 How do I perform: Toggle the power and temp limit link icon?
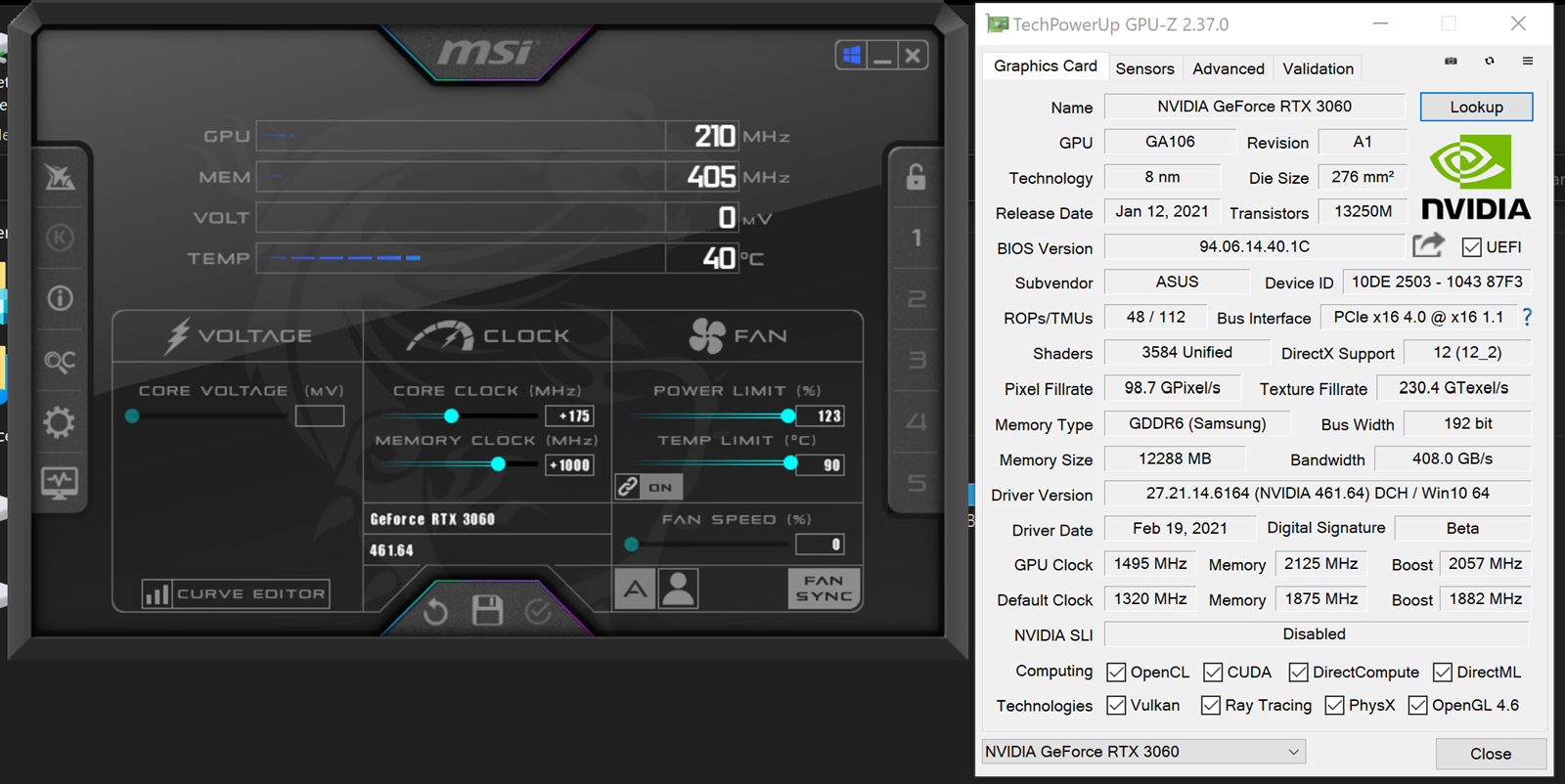pyautogui.click(x=628, y=486)
